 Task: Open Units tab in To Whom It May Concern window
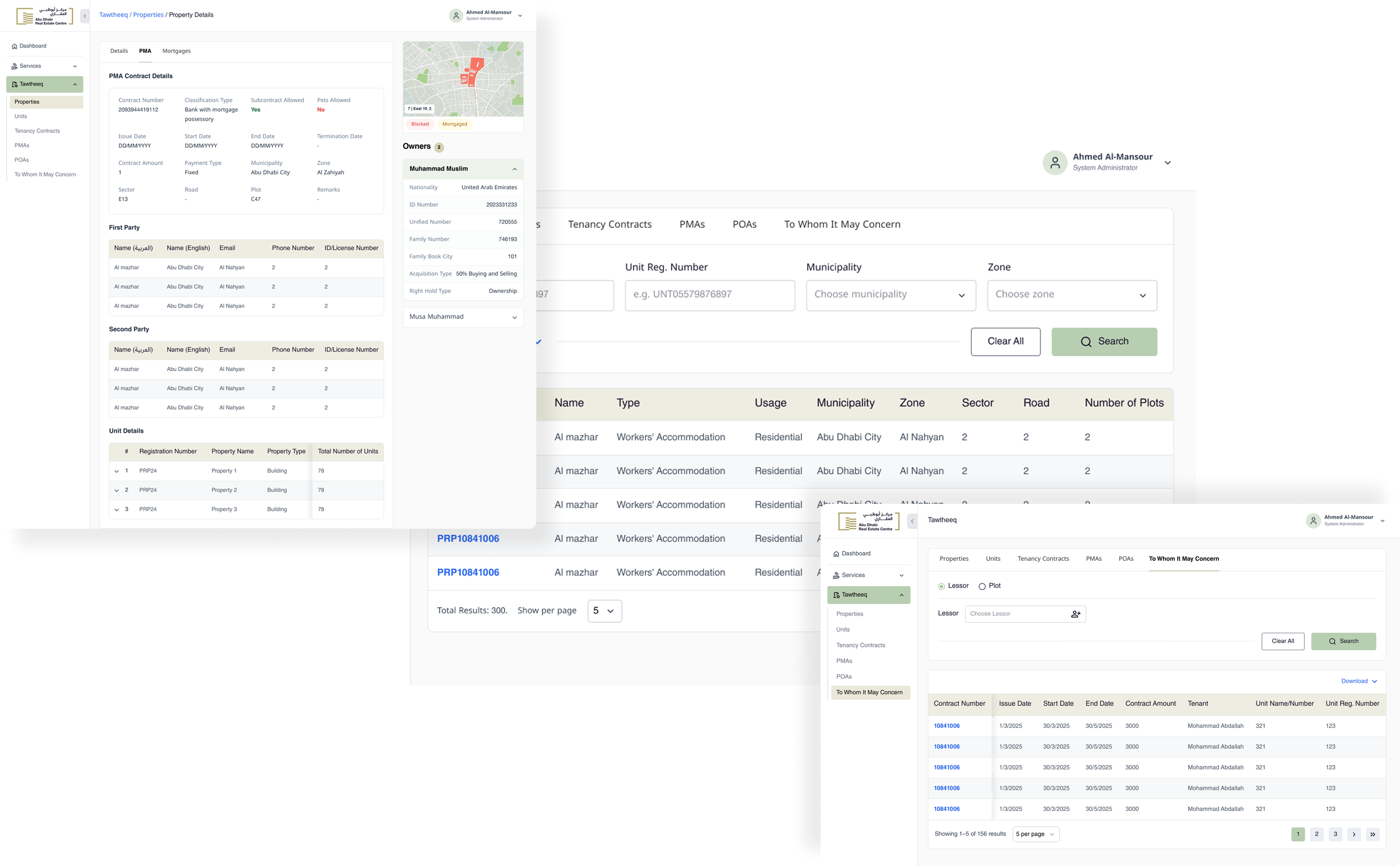[993, 559]
